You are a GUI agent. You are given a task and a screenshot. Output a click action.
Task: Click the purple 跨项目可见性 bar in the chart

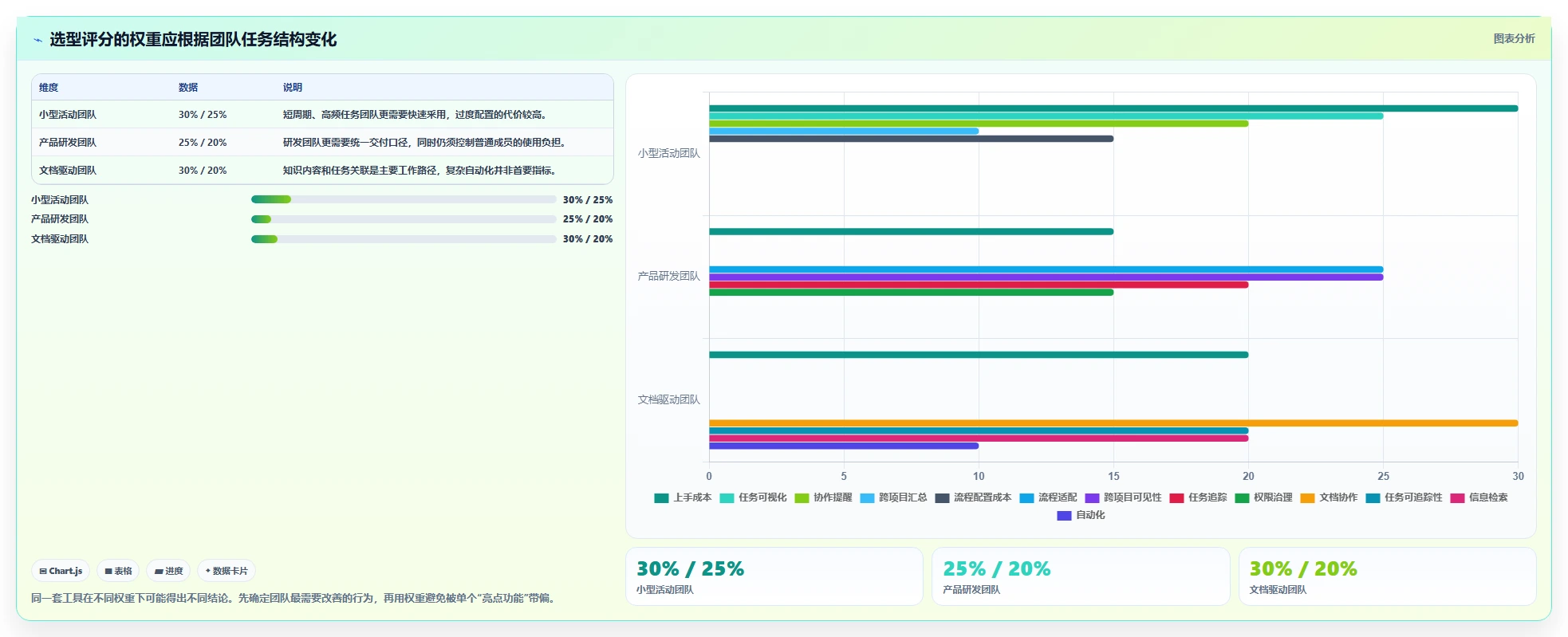coord(1046,277)
